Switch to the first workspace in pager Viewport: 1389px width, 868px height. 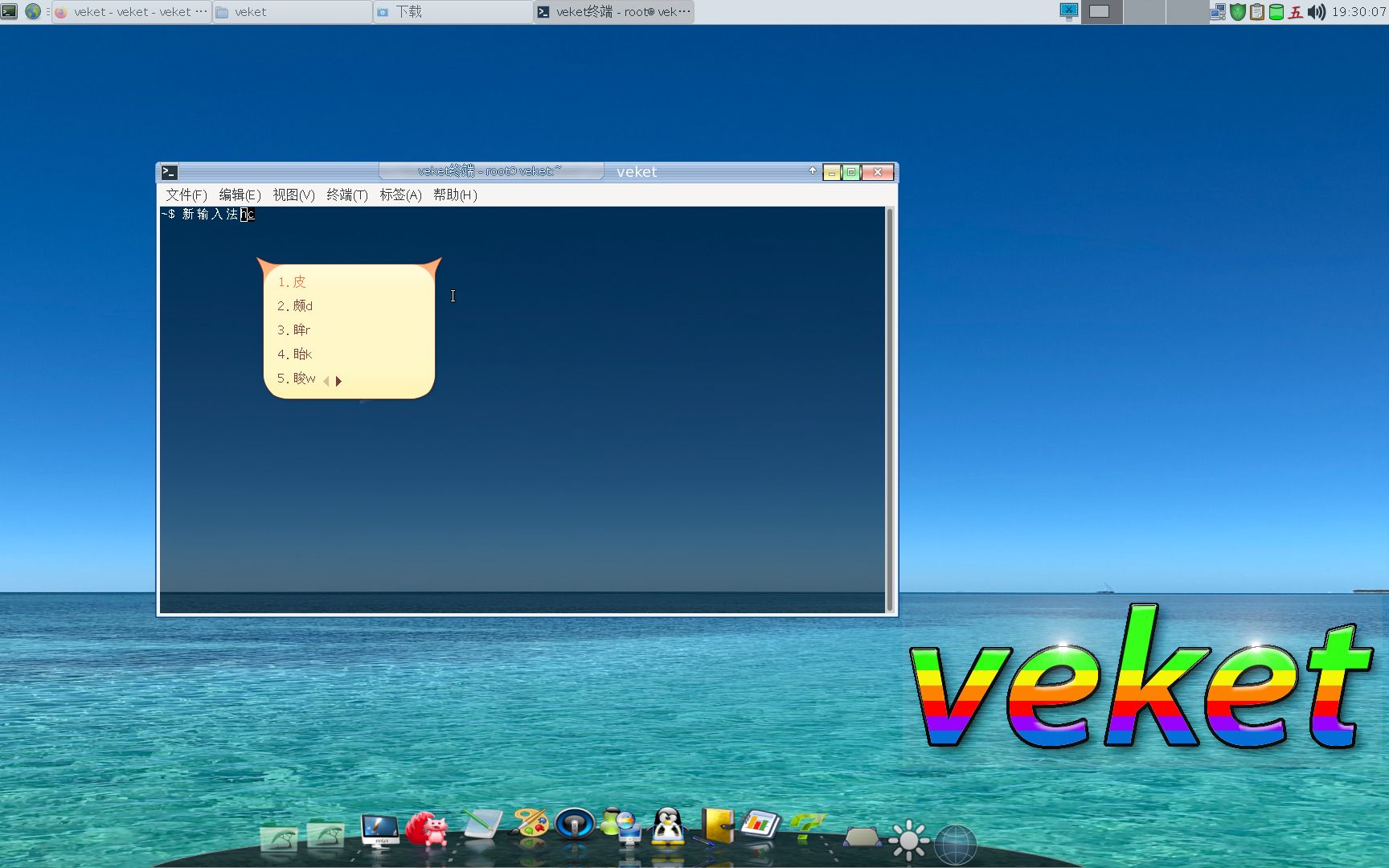(1100, 11)
